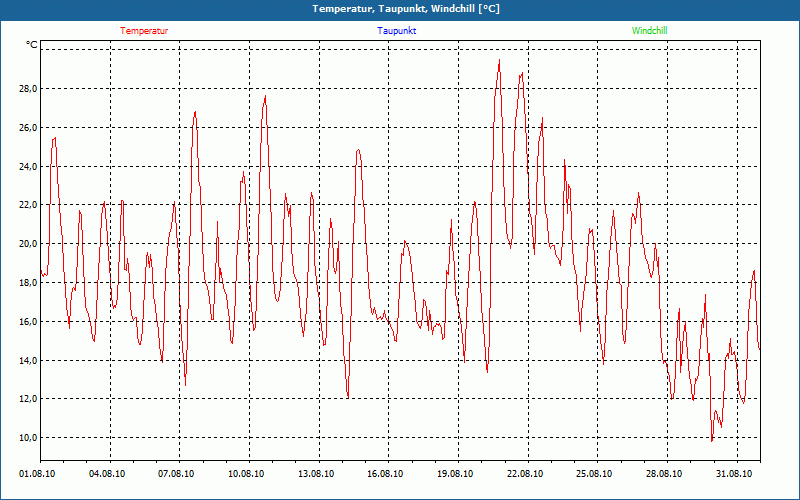Click the 19.08.10 date label

(x=455, y=474)
